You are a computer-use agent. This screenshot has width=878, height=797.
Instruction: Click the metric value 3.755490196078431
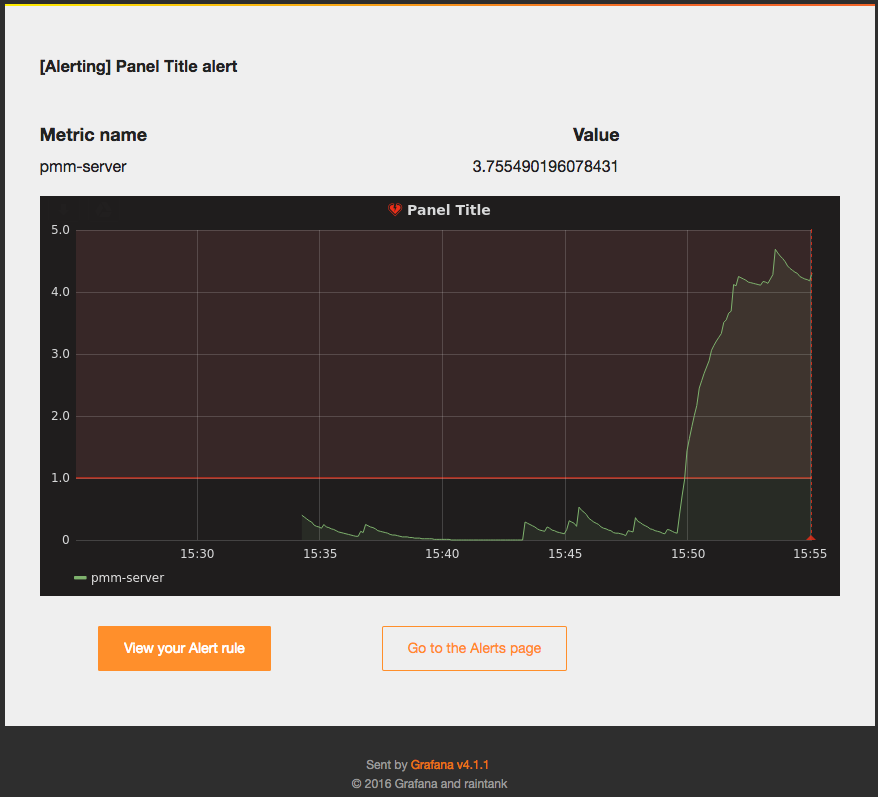click(545, 166)
